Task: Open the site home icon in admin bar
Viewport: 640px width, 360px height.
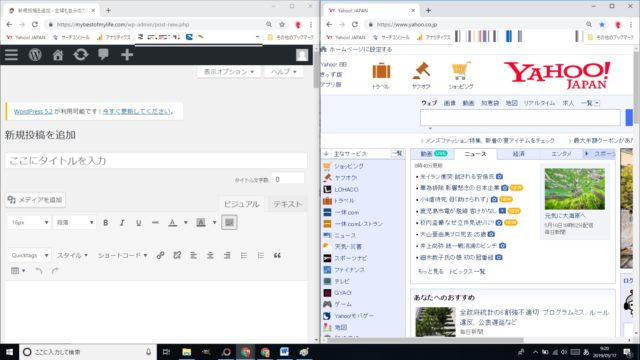Action: pos(58,55)
